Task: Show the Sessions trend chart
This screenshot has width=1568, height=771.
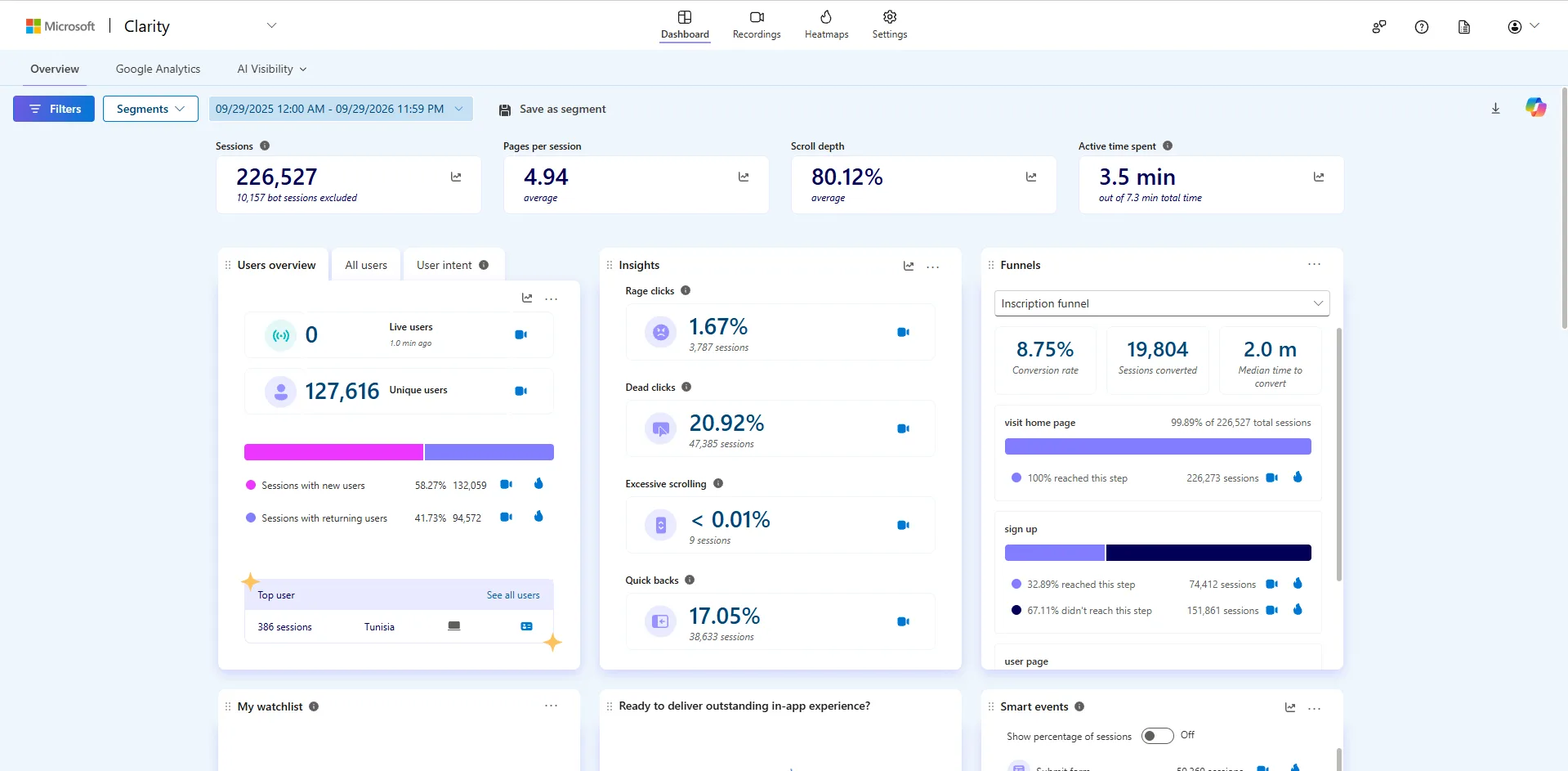Action: tap(456, 177)
